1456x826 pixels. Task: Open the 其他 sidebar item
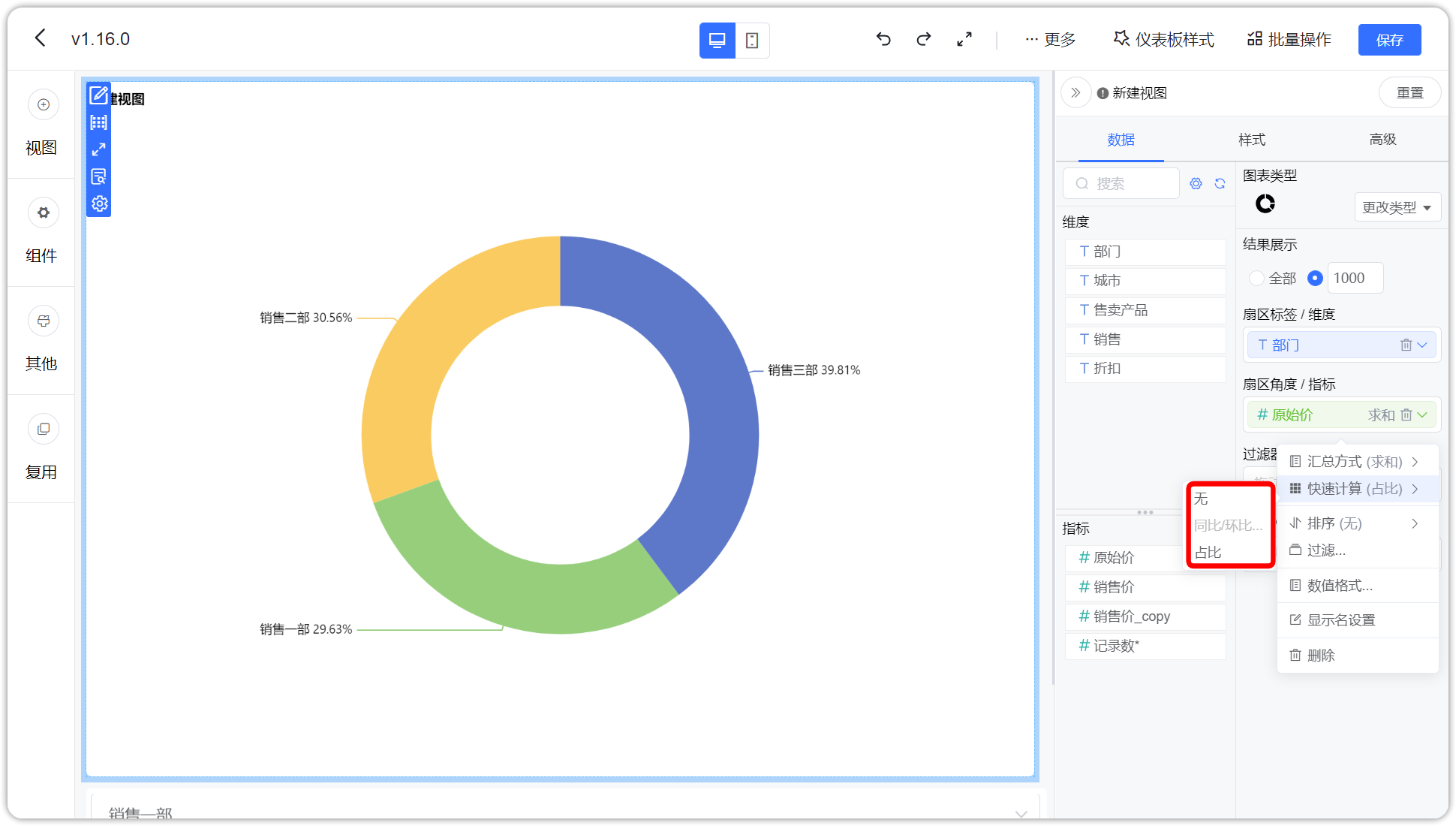coord(42,340)
